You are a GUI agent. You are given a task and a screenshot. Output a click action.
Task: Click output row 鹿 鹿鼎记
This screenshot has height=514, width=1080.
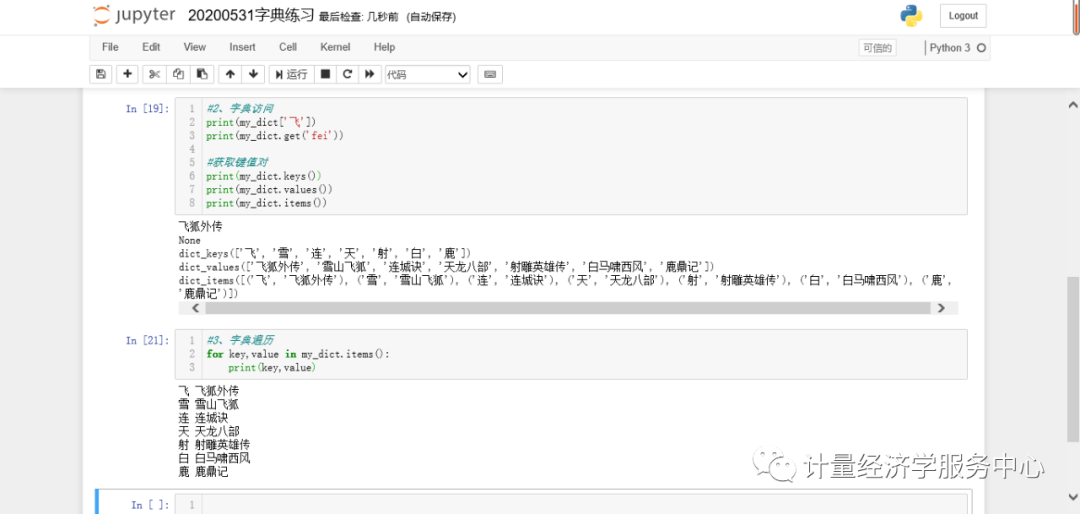[203, 472]
